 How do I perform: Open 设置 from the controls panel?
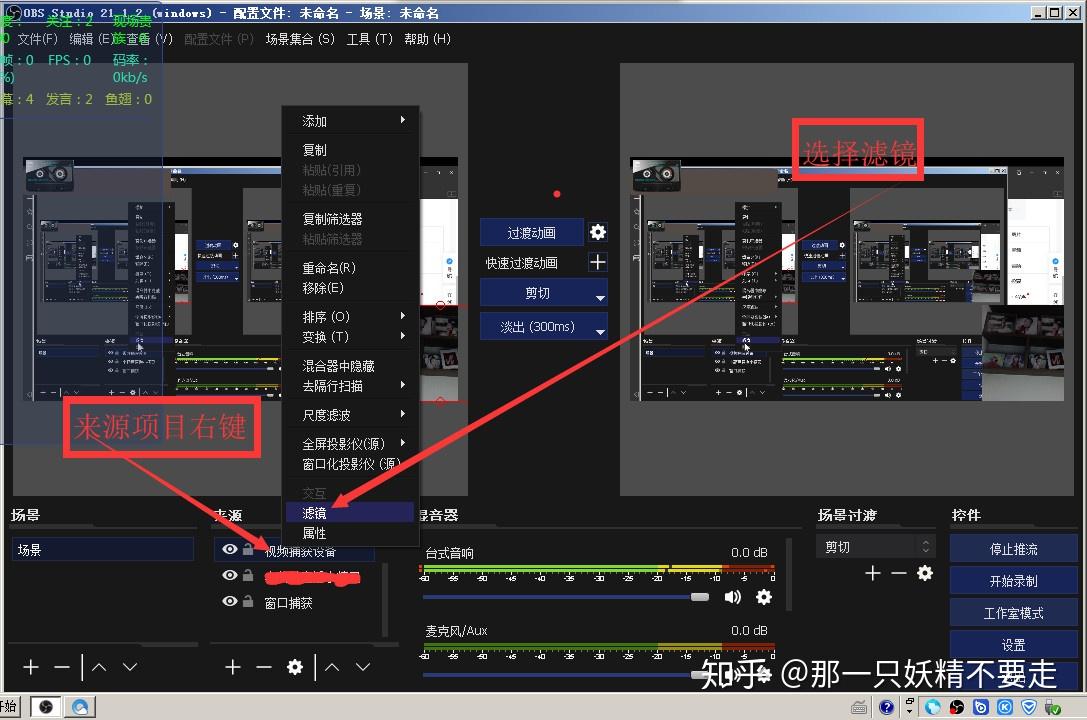coord(1014,645)
